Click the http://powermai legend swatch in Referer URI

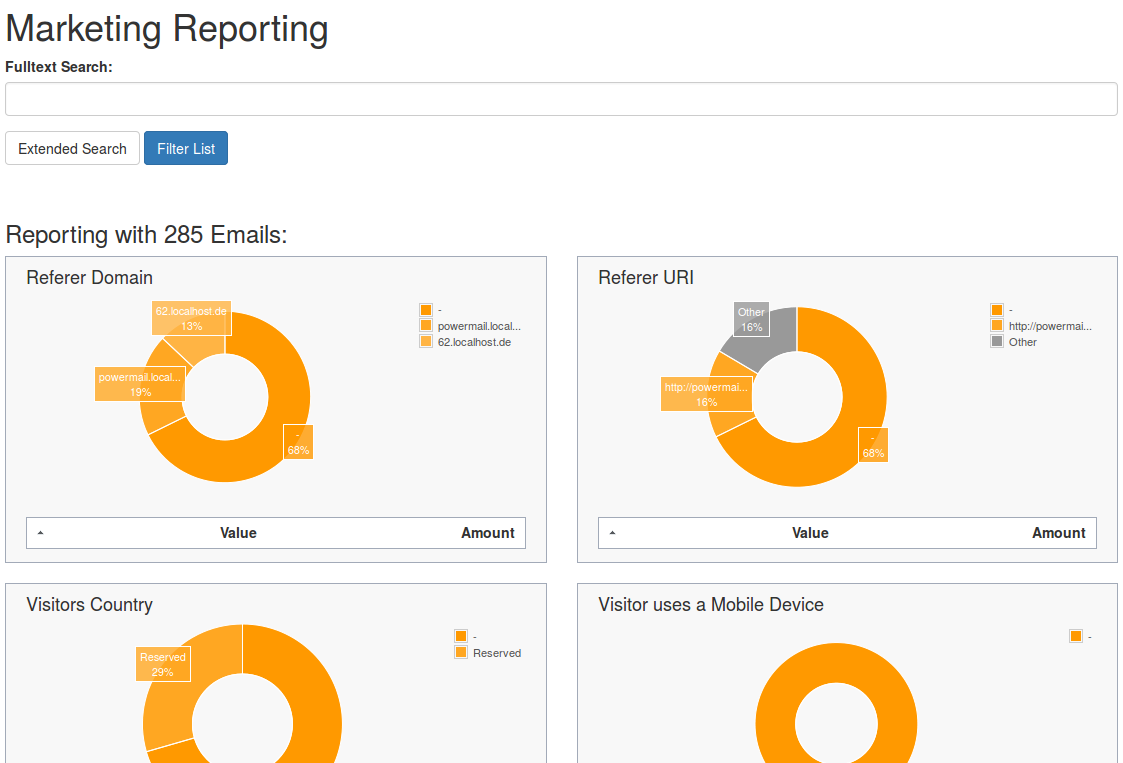tap(997, 325)
